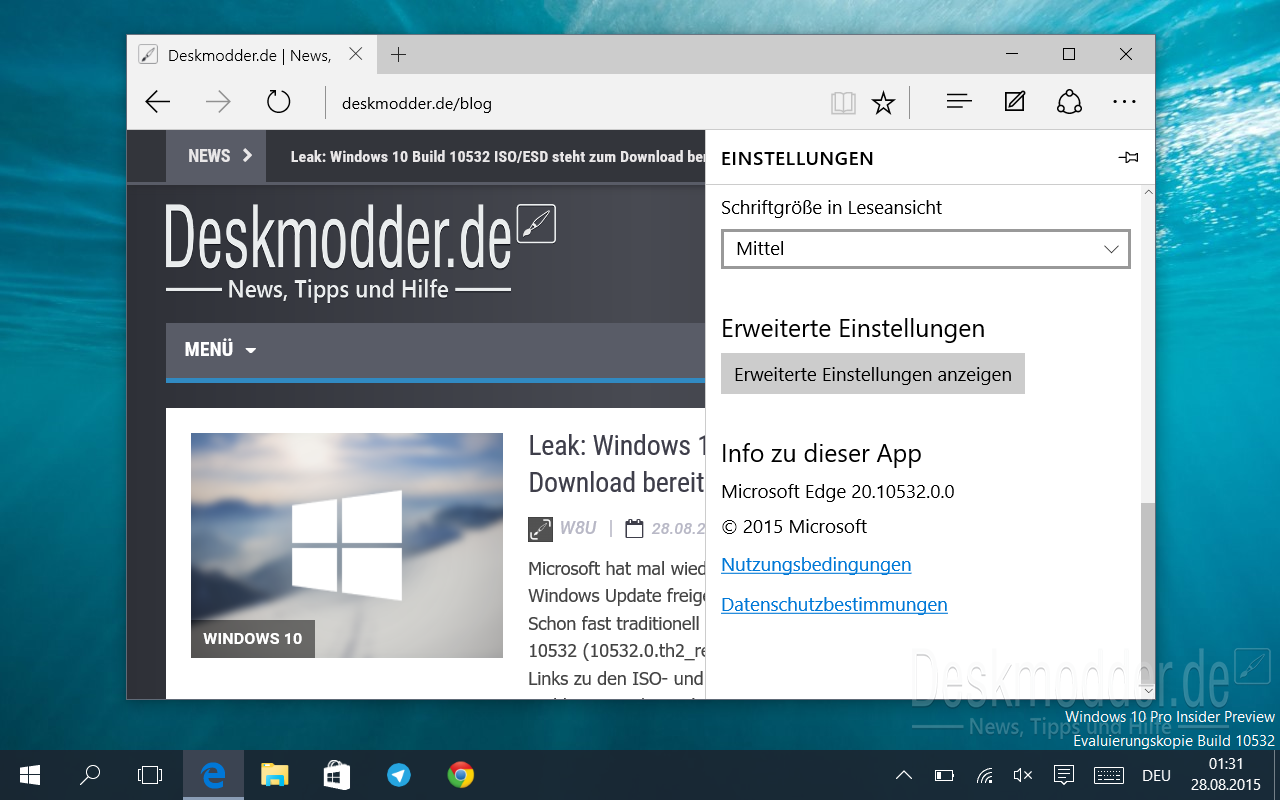Click the DEU language indicator

coord(1156,775)
